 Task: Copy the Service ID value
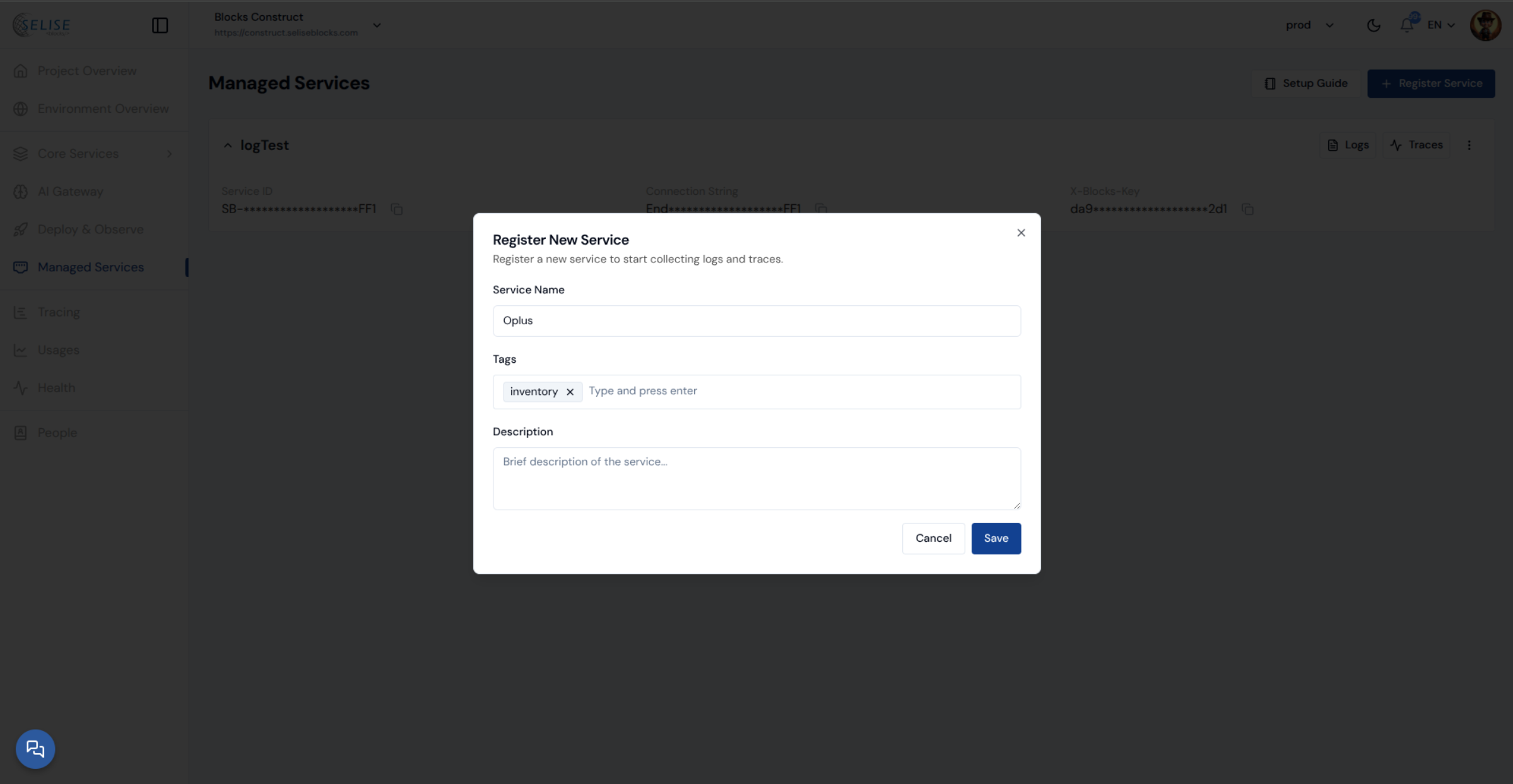(397, 209)
